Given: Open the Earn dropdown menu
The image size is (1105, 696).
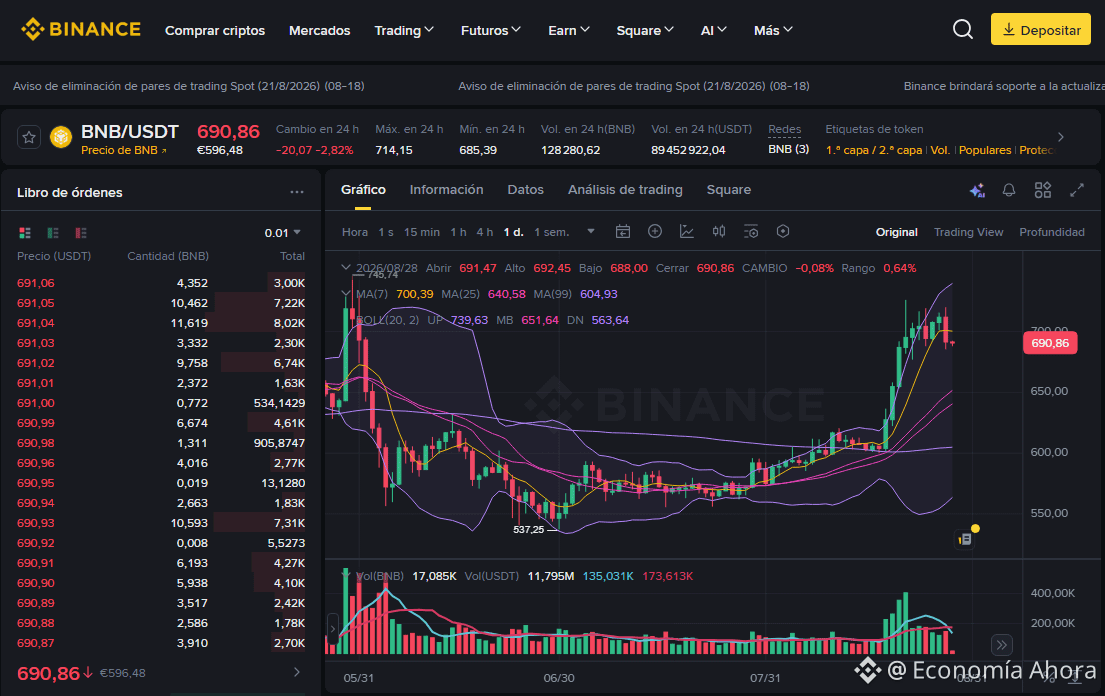Looking at the screenshot, I should click(569, 30).
